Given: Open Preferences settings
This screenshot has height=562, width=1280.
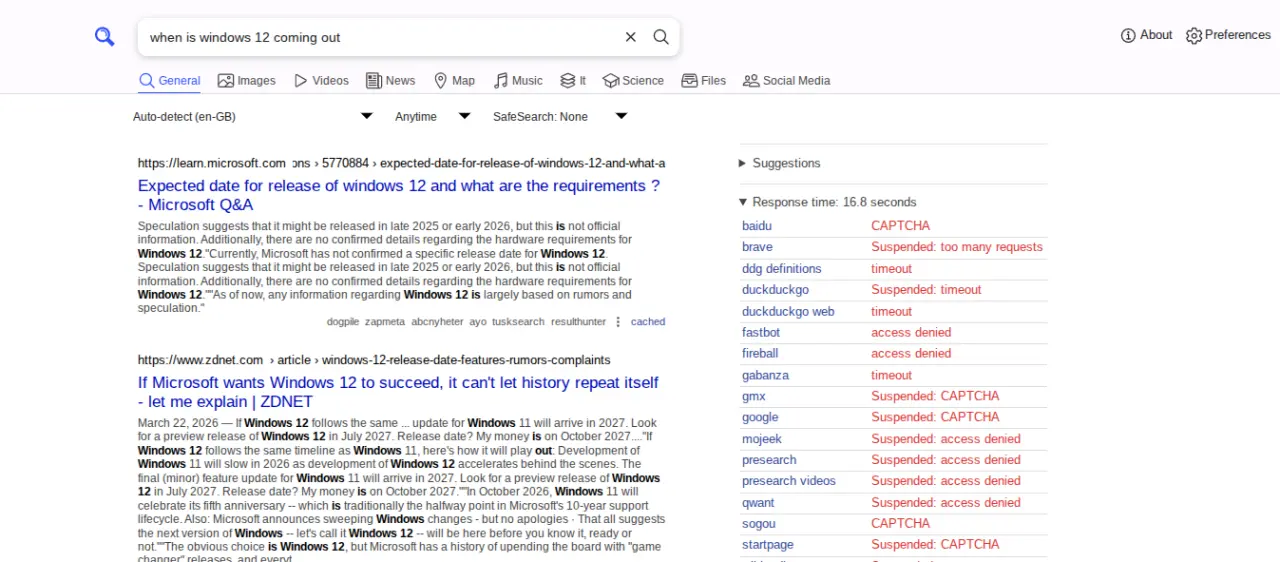Looking at the screenshot, I should click(x=1228, y=35).
